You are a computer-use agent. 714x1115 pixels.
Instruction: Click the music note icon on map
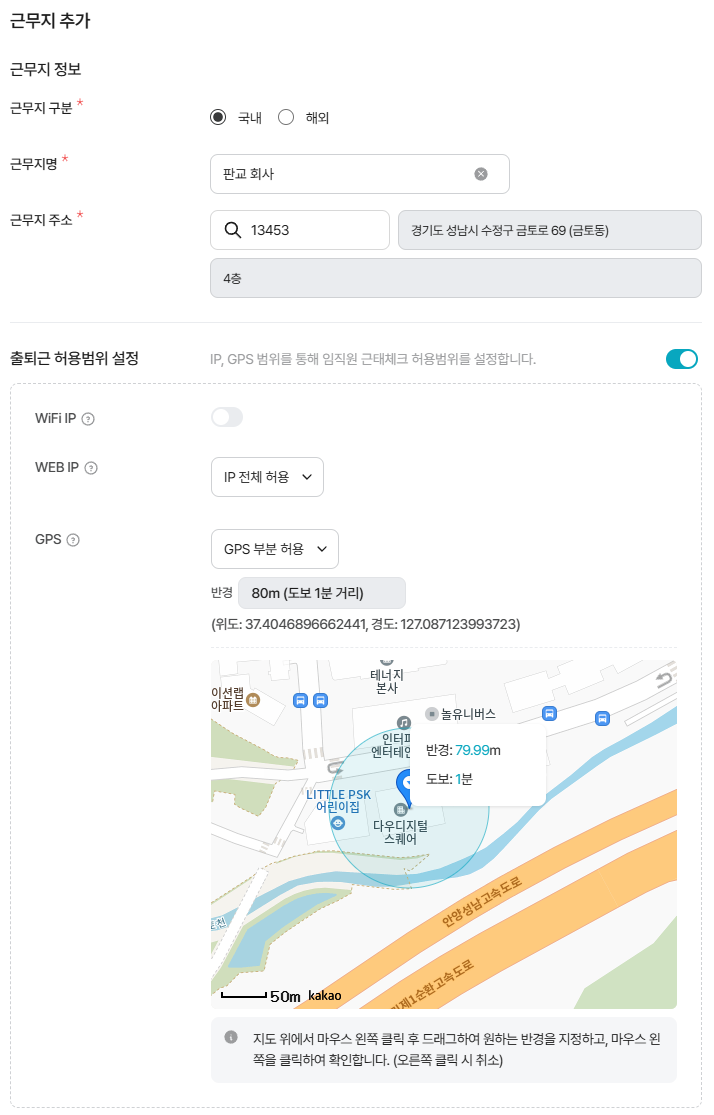pos(404,722)
